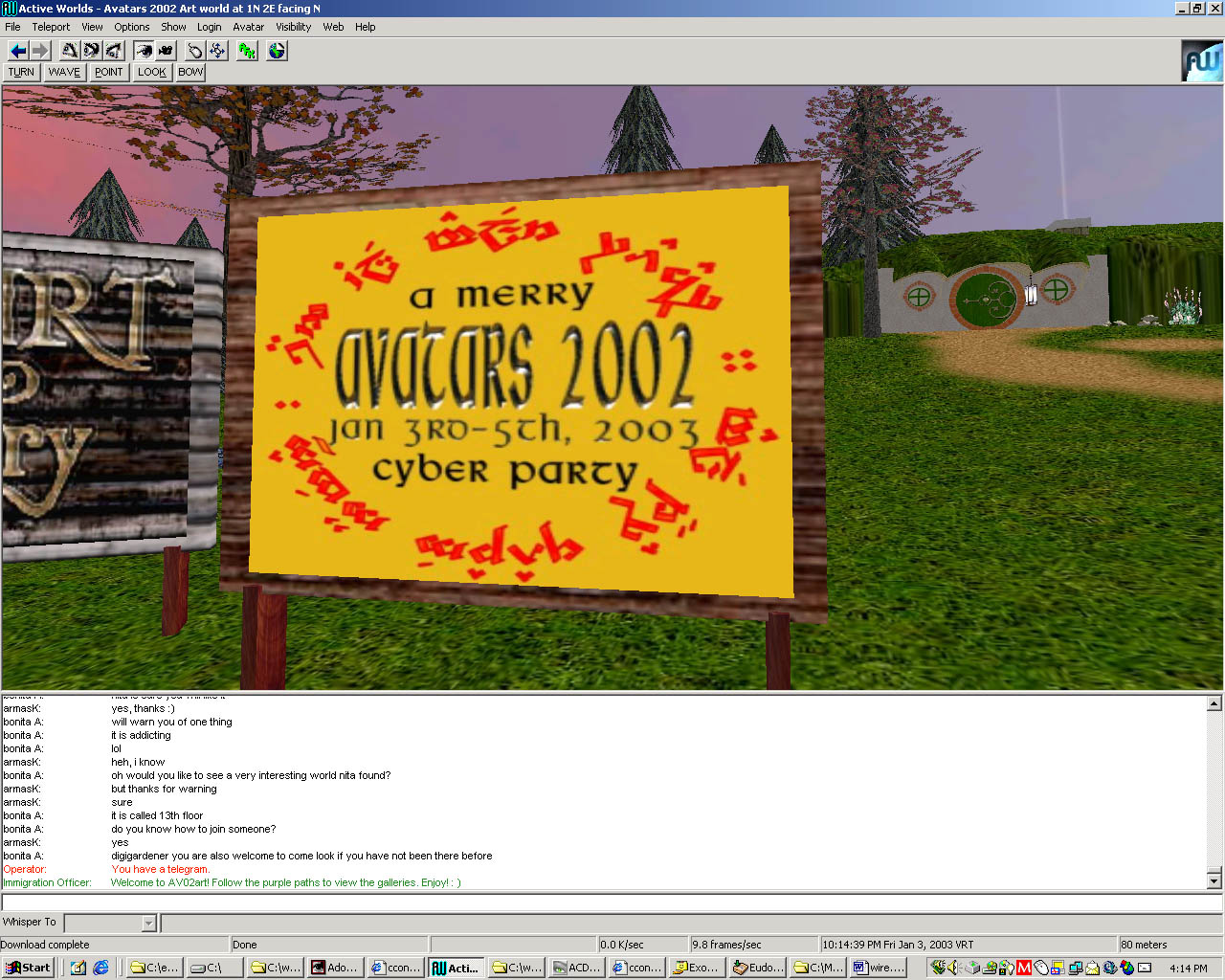Click the chat message input field

(611, 902)
